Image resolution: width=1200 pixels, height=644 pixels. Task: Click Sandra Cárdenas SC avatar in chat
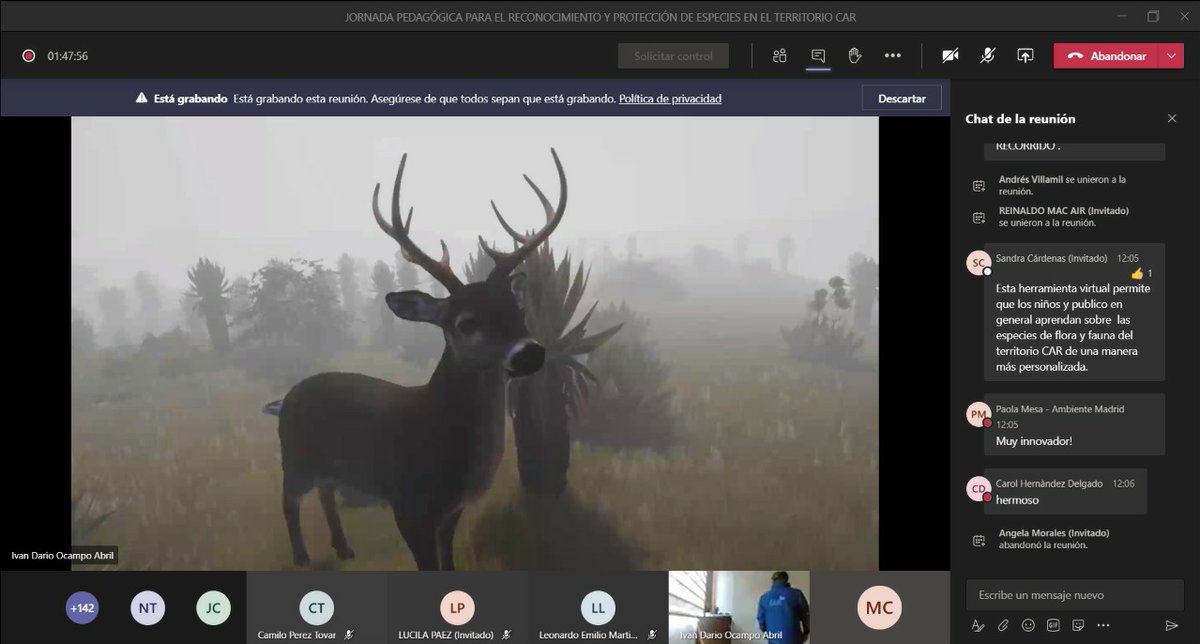(x=977, y=263)
